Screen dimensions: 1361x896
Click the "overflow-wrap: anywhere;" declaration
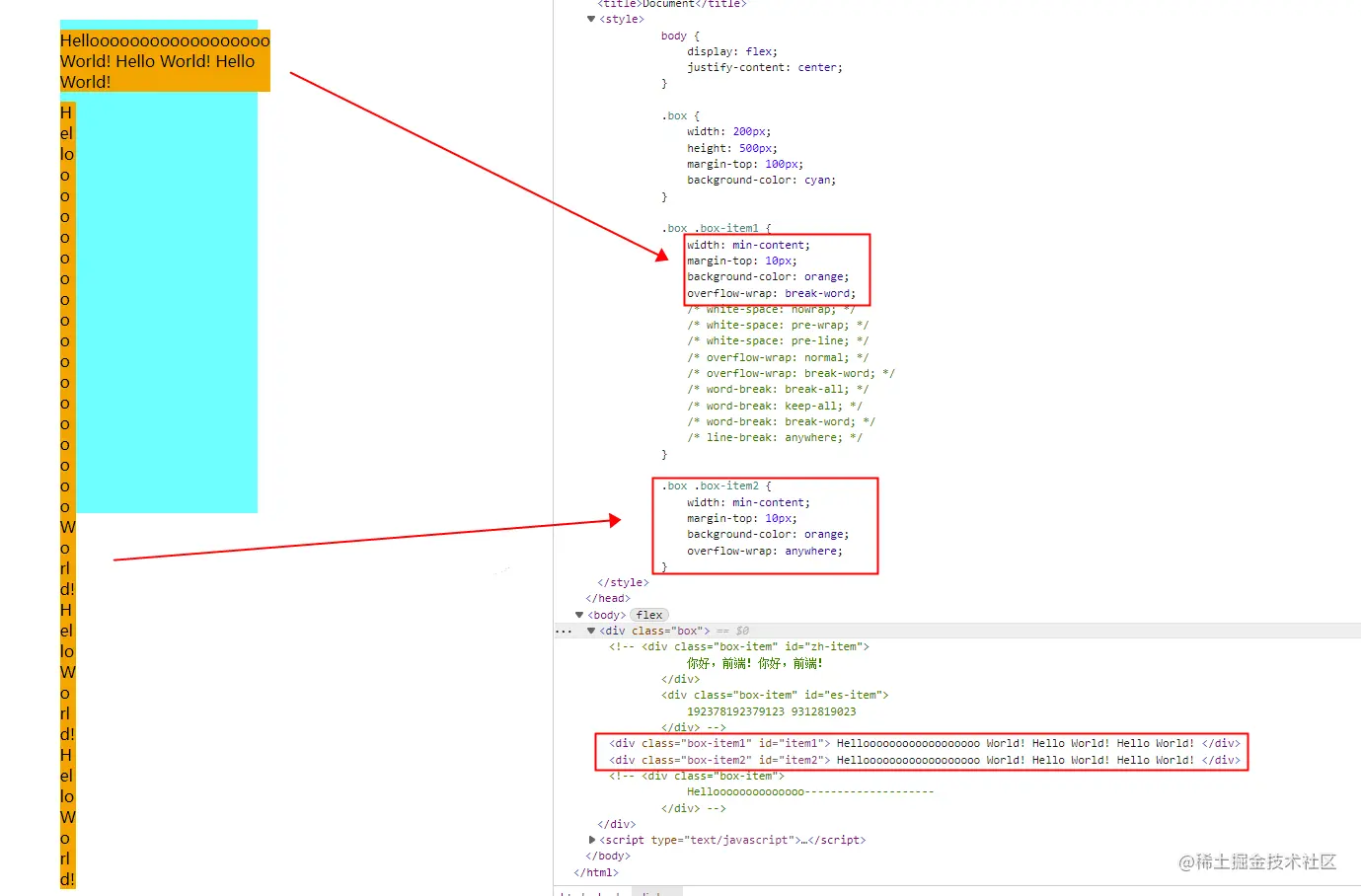point(765,551)
